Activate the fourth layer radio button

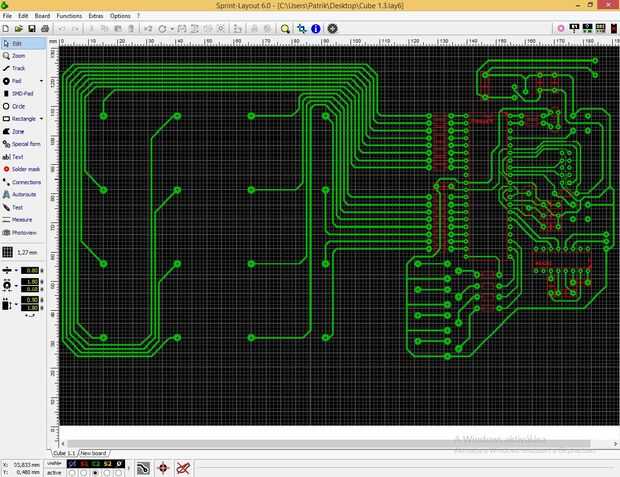[x=107, y=473]
